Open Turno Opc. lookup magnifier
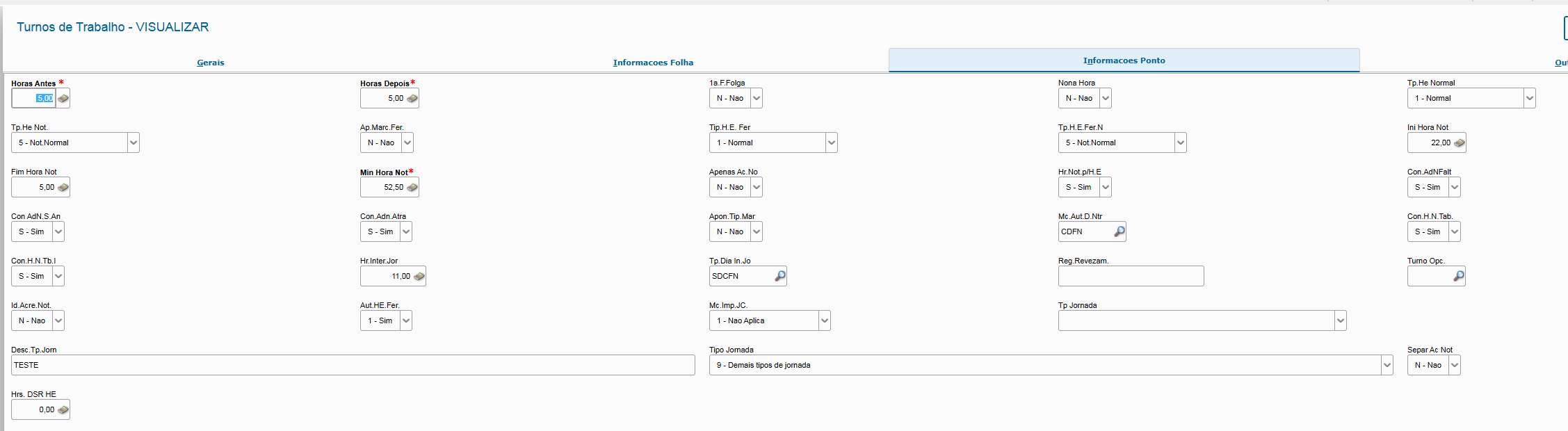The image size is (1568, 431). point(1458,276)
